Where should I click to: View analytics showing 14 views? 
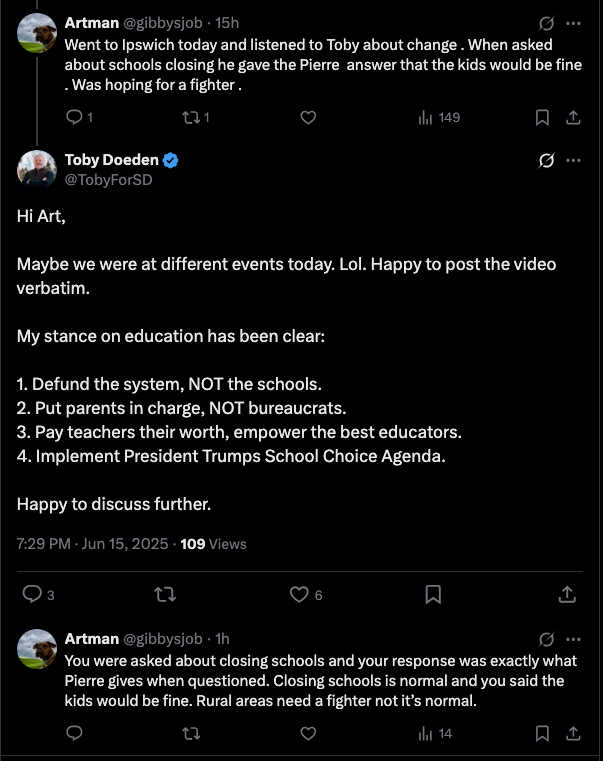coord(435,733)
